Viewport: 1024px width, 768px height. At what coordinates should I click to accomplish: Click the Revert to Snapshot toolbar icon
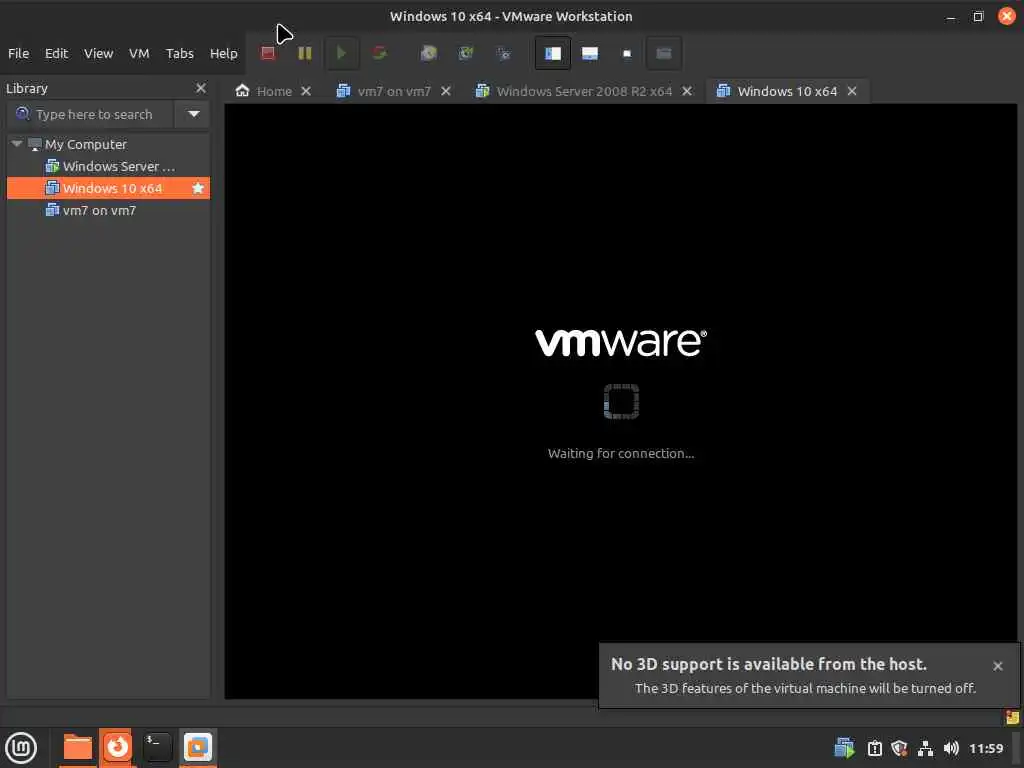pyautogui.click(x=466, y=53)
